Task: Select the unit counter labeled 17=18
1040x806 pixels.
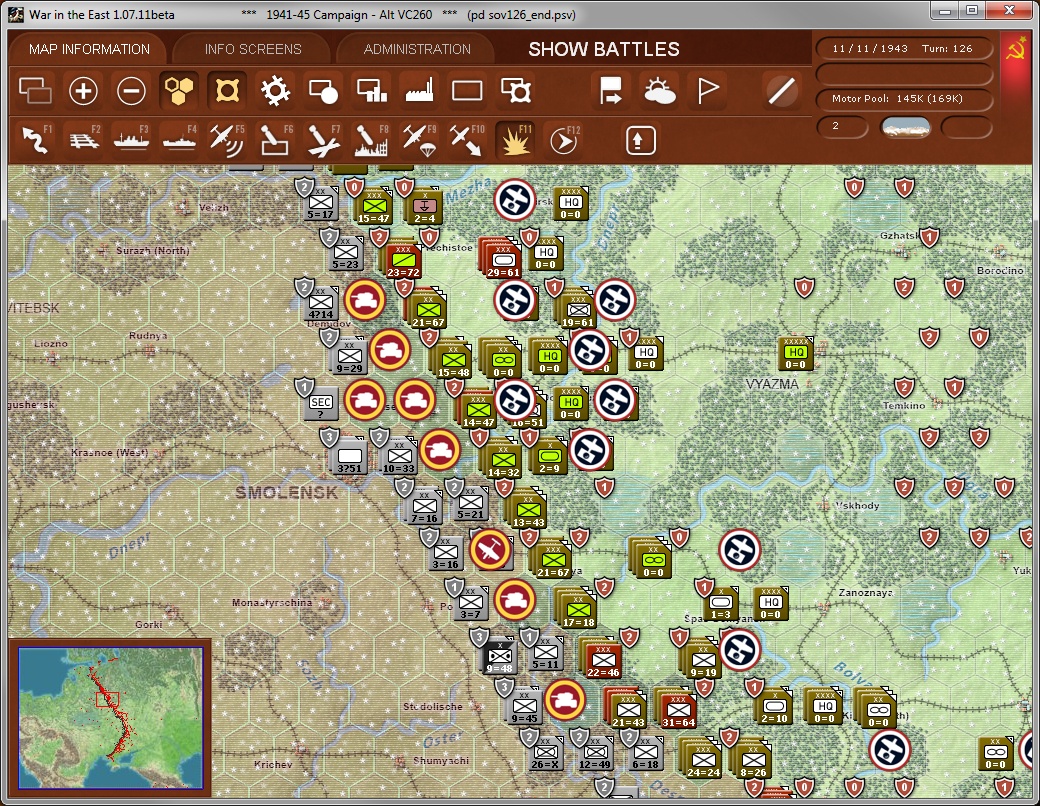Action: (578, 610)
